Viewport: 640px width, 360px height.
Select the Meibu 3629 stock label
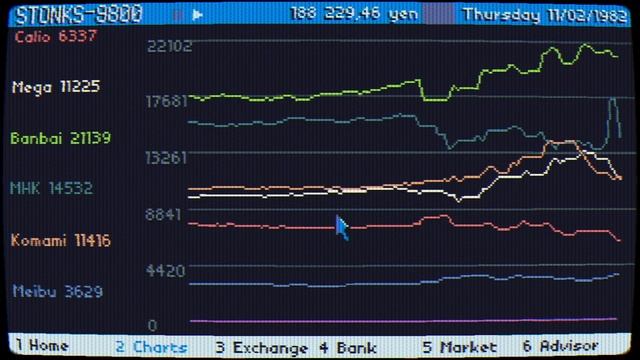pos(58,291)
